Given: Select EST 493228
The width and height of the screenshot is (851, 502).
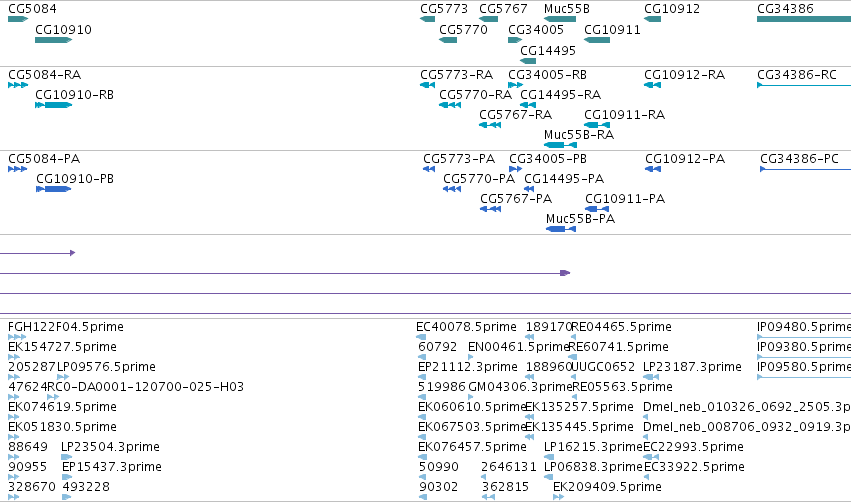Looking at the screenshot, I should coord(86,487).
